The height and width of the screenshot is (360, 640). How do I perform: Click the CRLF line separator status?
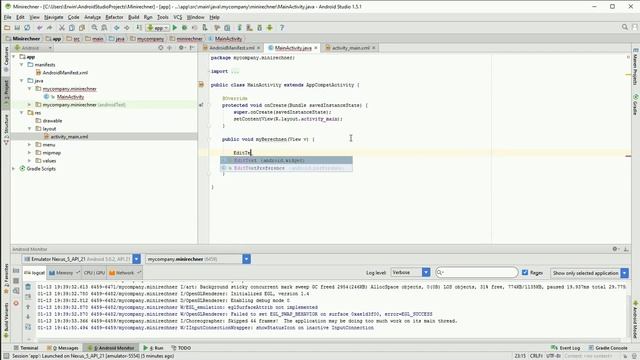click(x=536, y=356)
